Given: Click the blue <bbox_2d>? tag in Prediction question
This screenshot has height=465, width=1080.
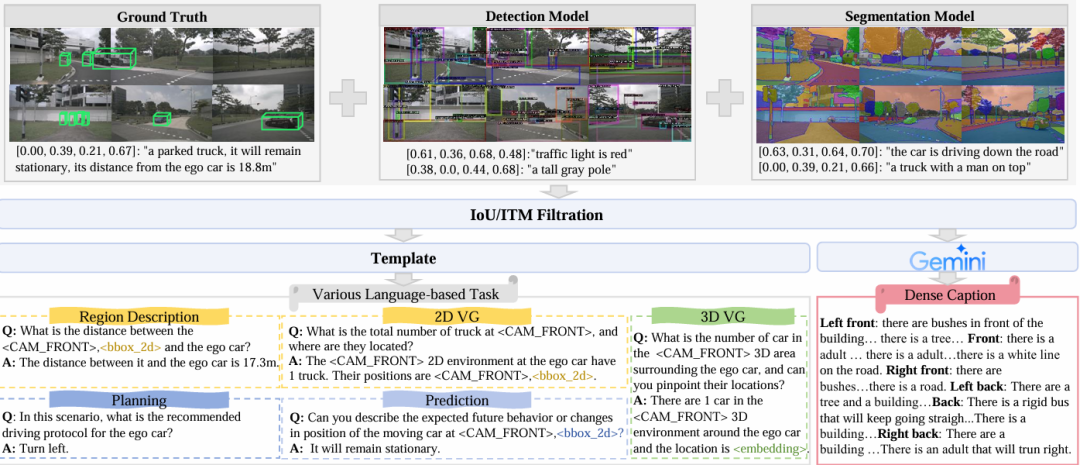Looking at the screenshot, I should tap(590, 433).
